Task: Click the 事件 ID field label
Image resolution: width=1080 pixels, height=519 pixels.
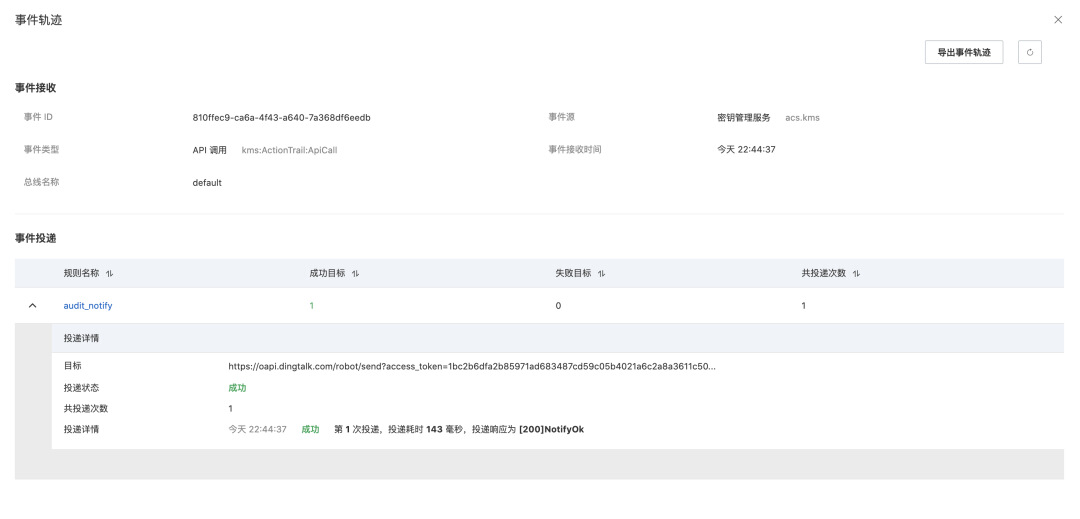Action: coord(39,117)
